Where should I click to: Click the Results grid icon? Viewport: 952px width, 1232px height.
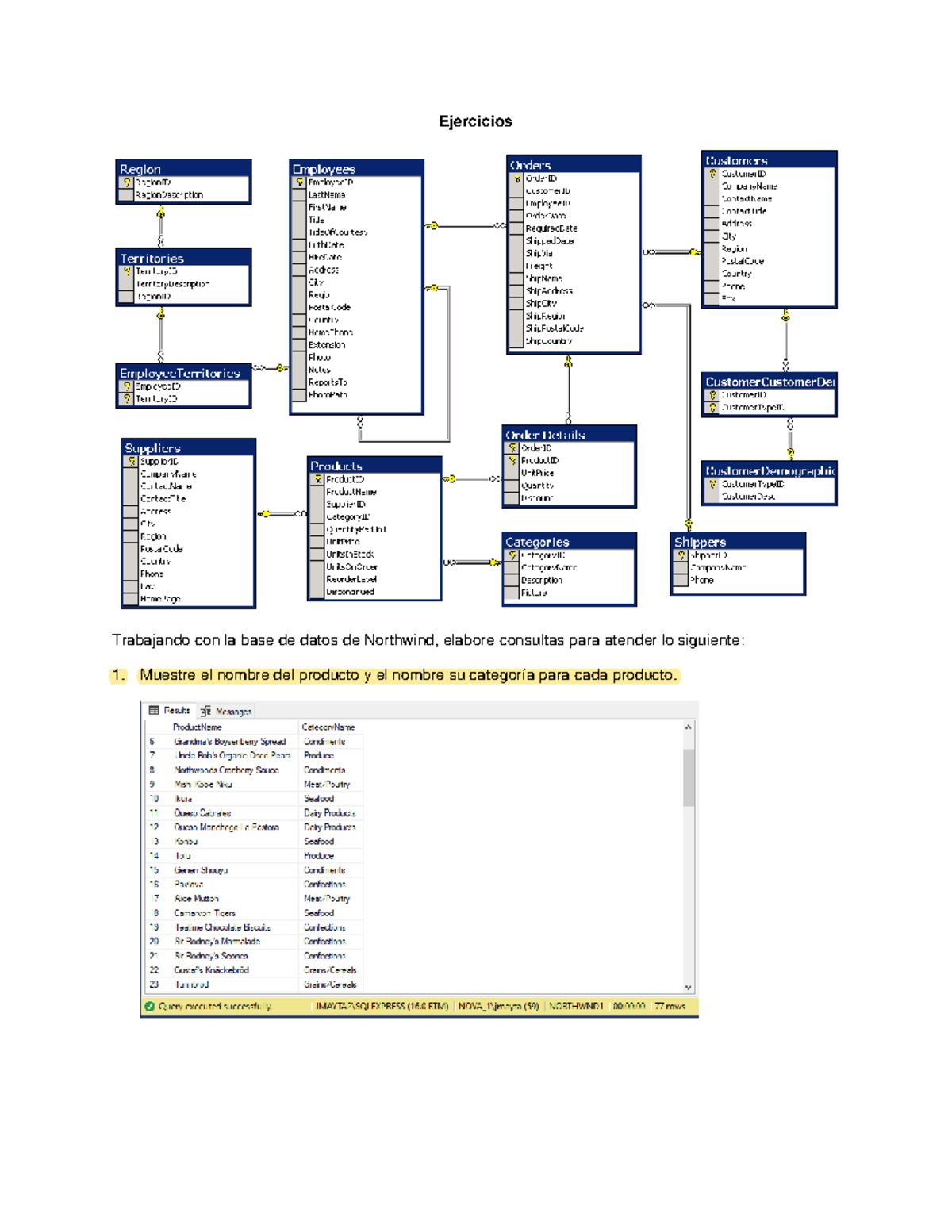coord(154,711)
